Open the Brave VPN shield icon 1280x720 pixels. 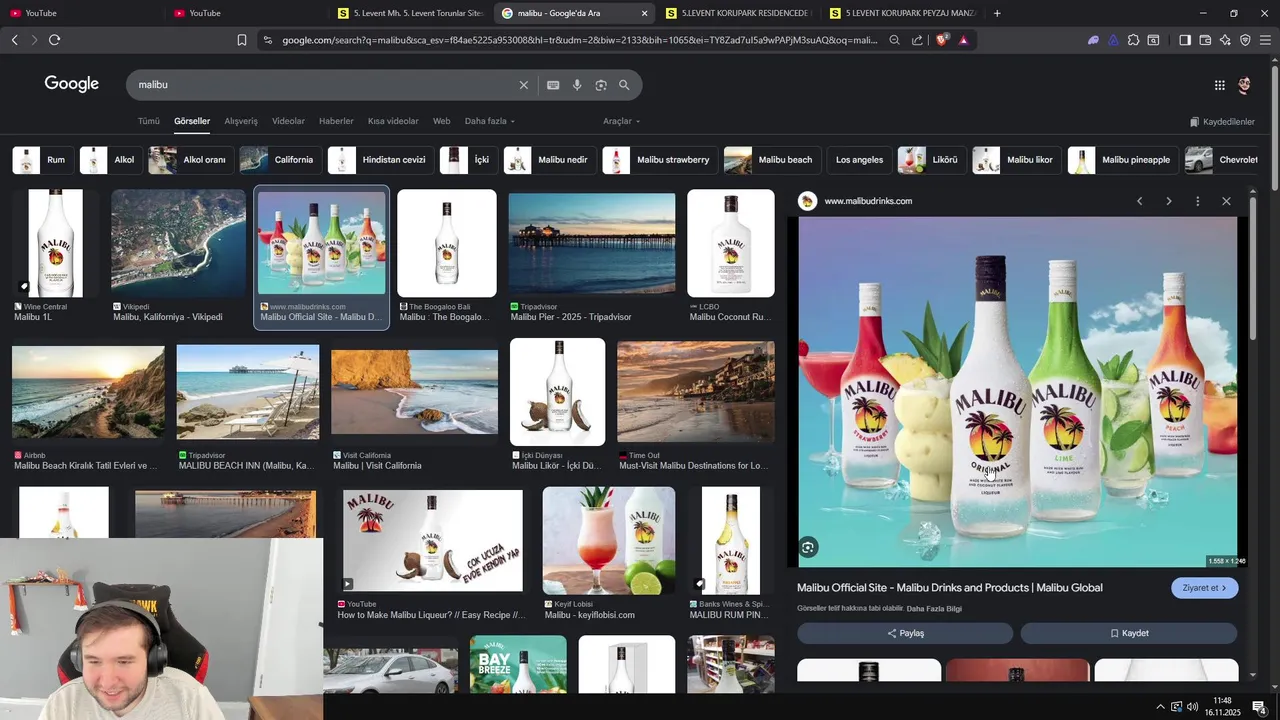[1245, 40]
